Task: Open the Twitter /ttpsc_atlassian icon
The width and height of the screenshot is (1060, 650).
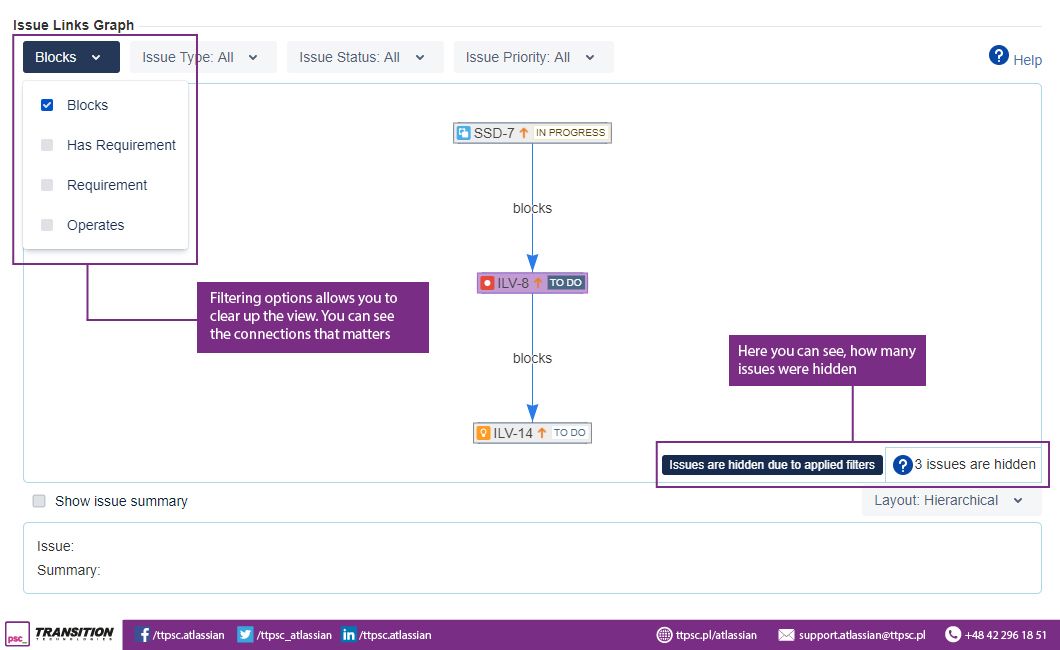Action: 245,634
